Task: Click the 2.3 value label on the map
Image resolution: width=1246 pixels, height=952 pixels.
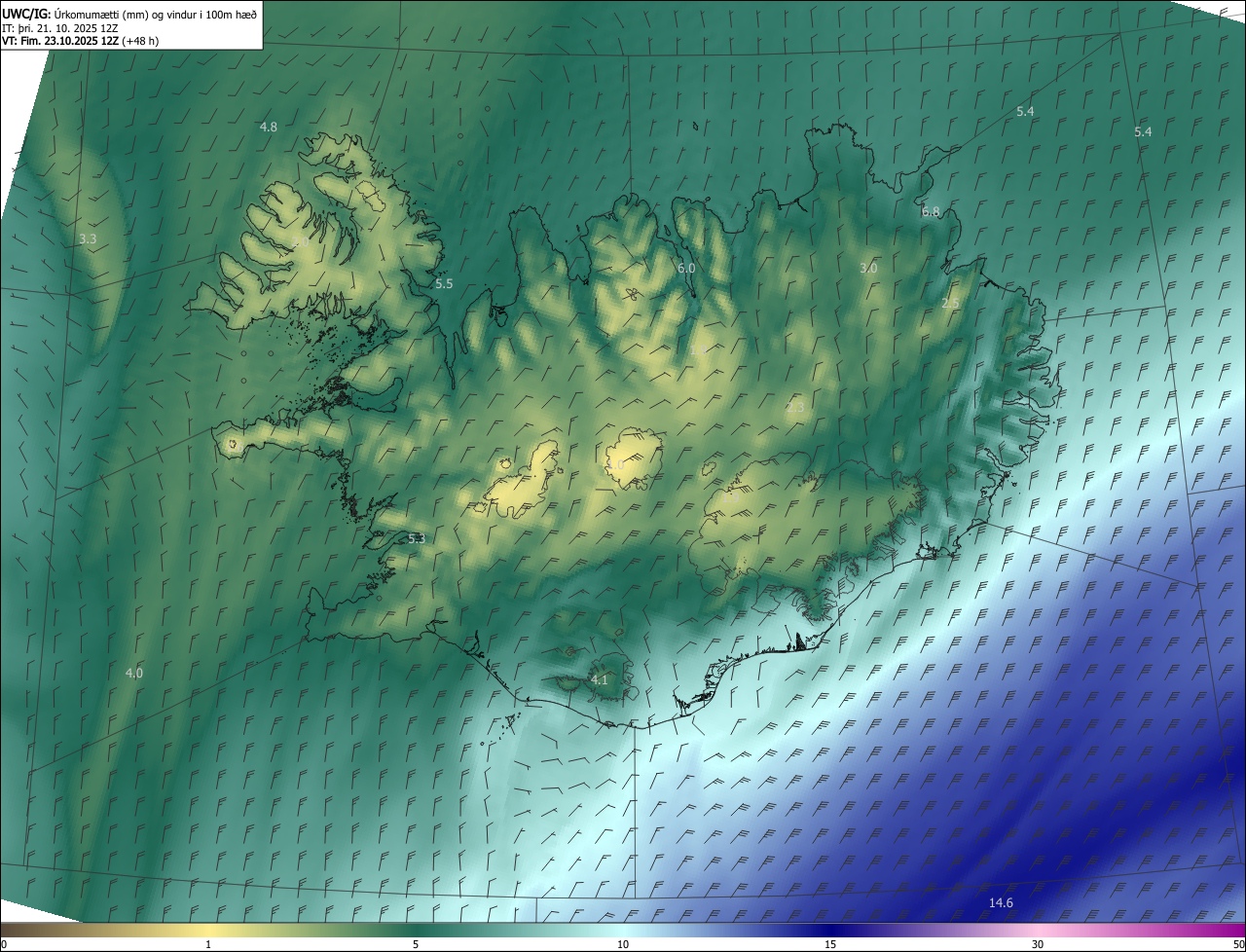Action: pos(795,407)
